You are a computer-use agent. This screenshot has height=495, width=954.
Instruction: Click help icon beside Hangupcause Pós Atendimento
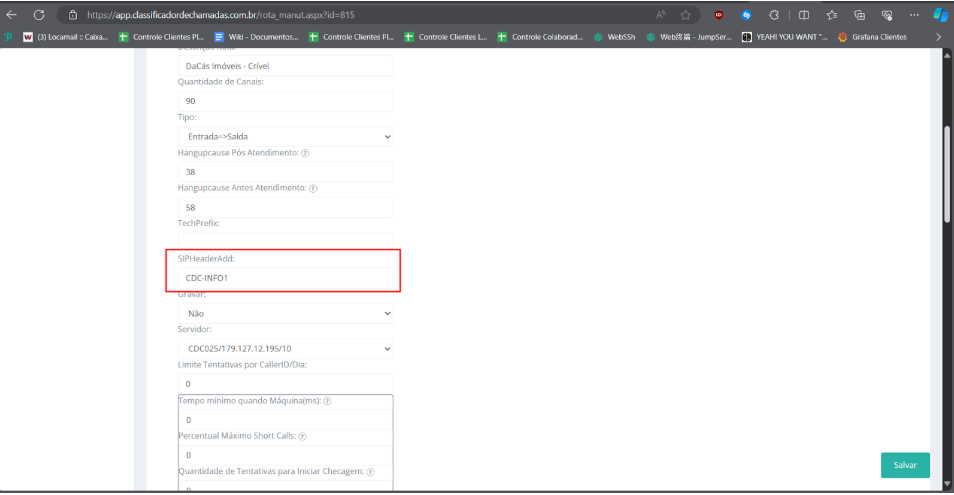coord(304,153)
